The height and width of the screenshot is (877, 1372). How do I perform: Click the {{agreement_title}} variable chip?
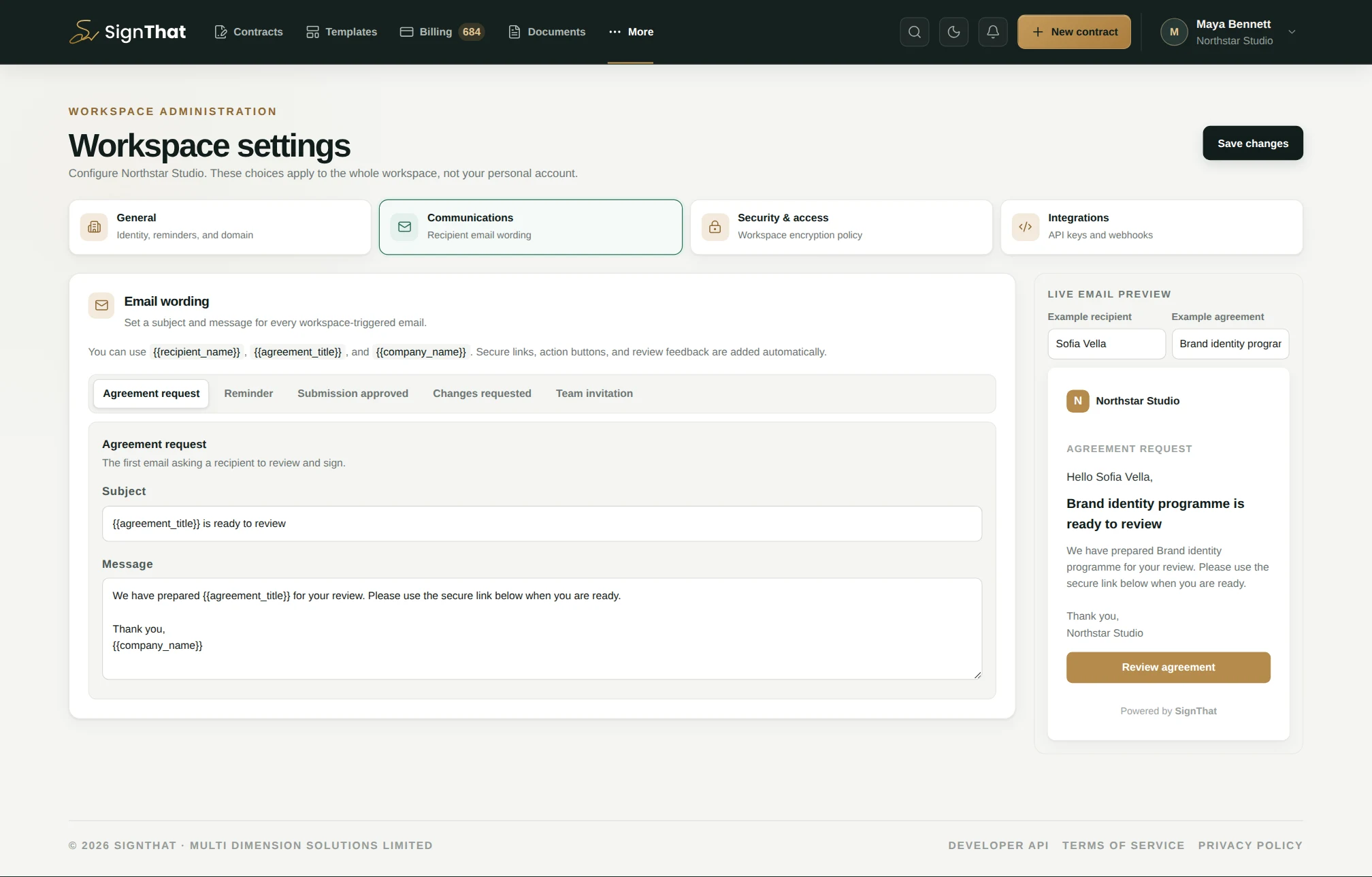point(297,352)
